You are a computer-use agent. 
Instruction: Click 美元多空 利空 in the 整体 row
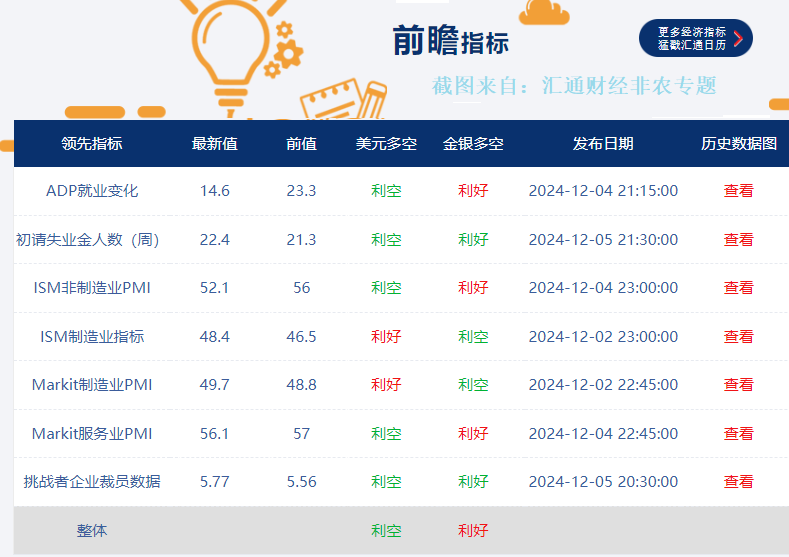(x=386, y=531)
